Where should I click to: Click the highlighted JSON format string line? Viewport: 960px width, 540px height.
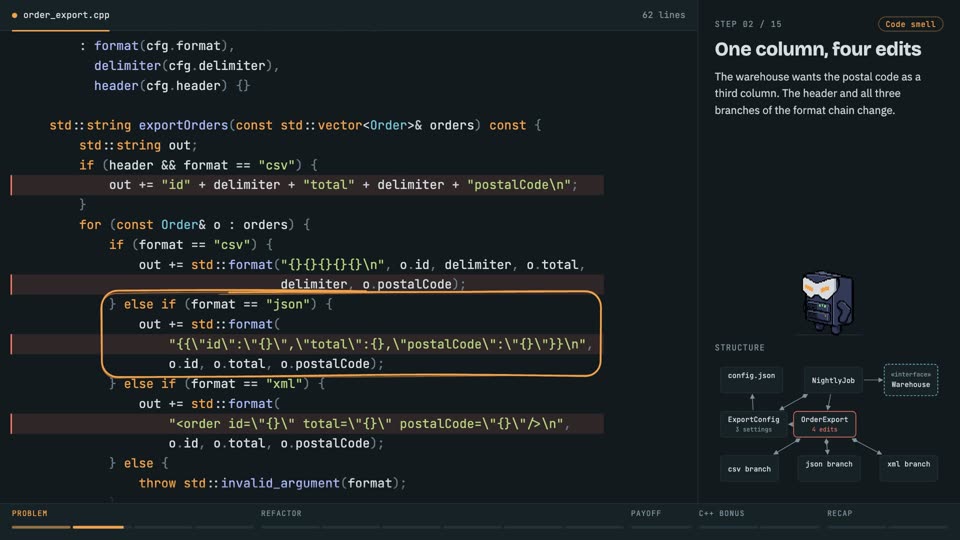coord(307,344)
